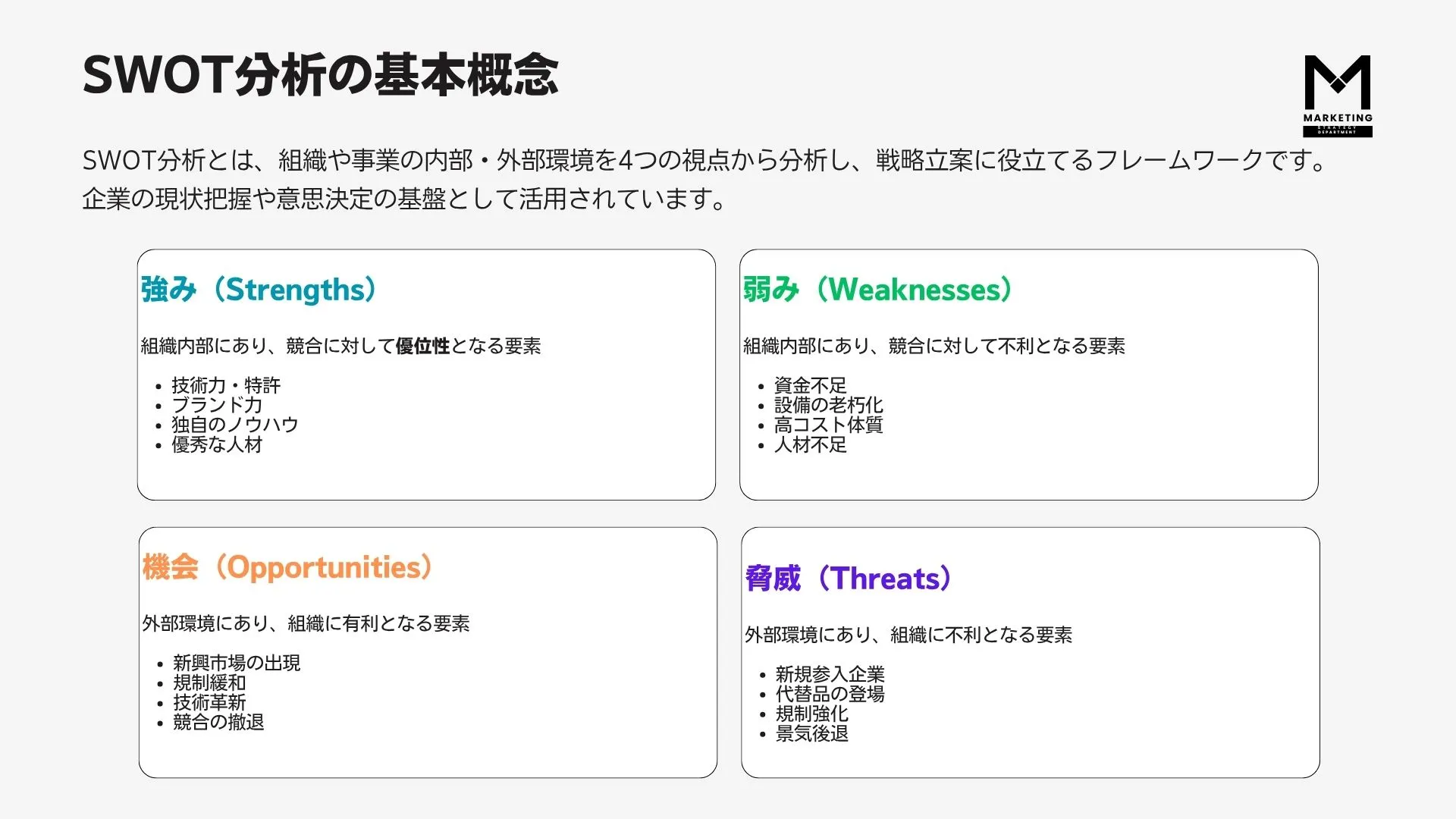Select the 独自のノウハウ bullet
The image size is (1456, 819).
[235, 425]
